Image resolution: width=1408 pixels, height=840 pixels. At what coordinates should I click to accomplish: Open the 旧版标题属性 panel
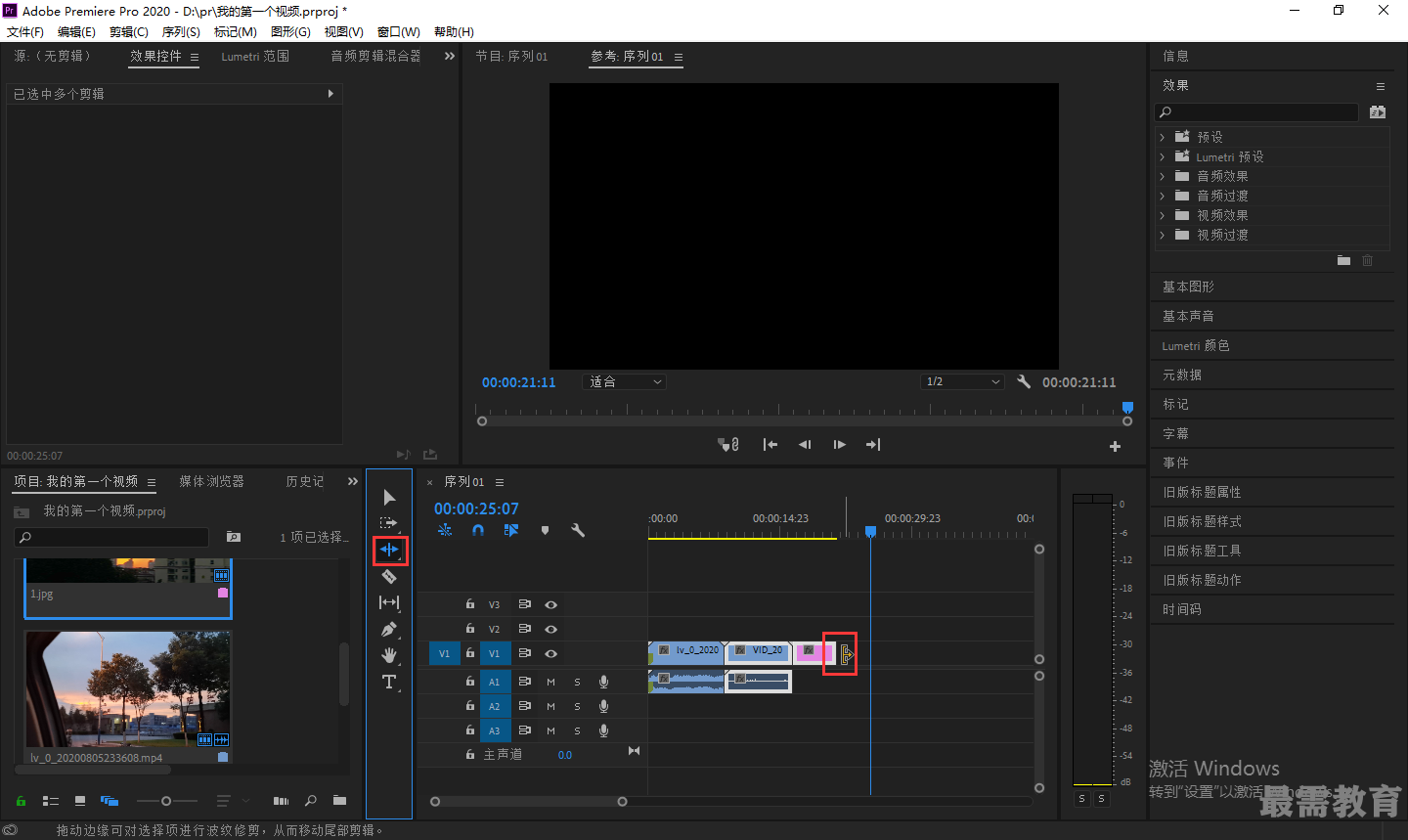(1202, 492)
